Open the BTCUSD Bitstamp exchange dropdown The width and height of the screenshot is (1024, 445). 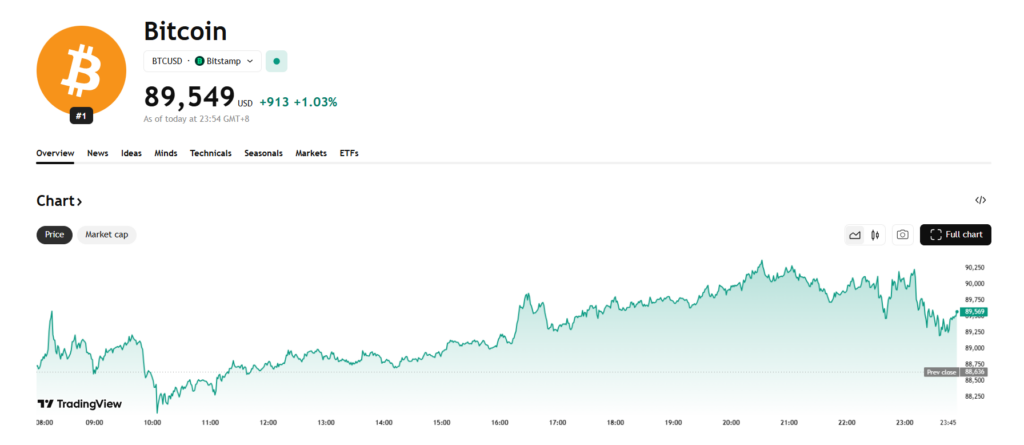pos(202,61)
